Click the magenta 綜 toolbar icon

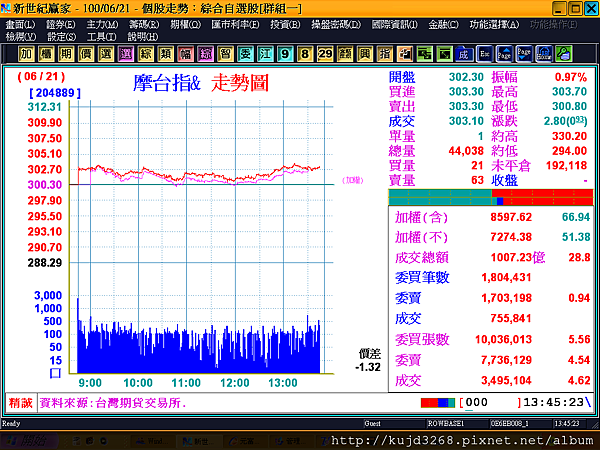coord(205,54)
